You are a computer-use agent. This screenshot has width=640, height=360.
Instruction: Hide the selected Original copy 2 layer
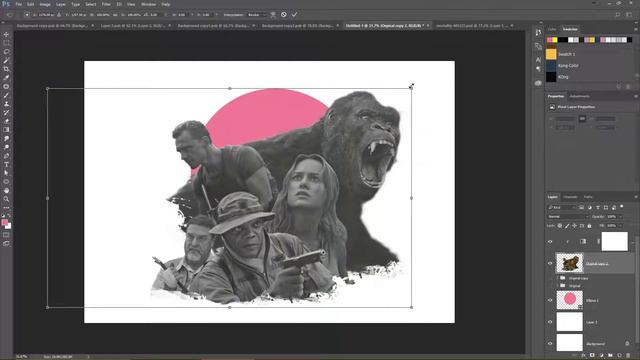point(550,263)
